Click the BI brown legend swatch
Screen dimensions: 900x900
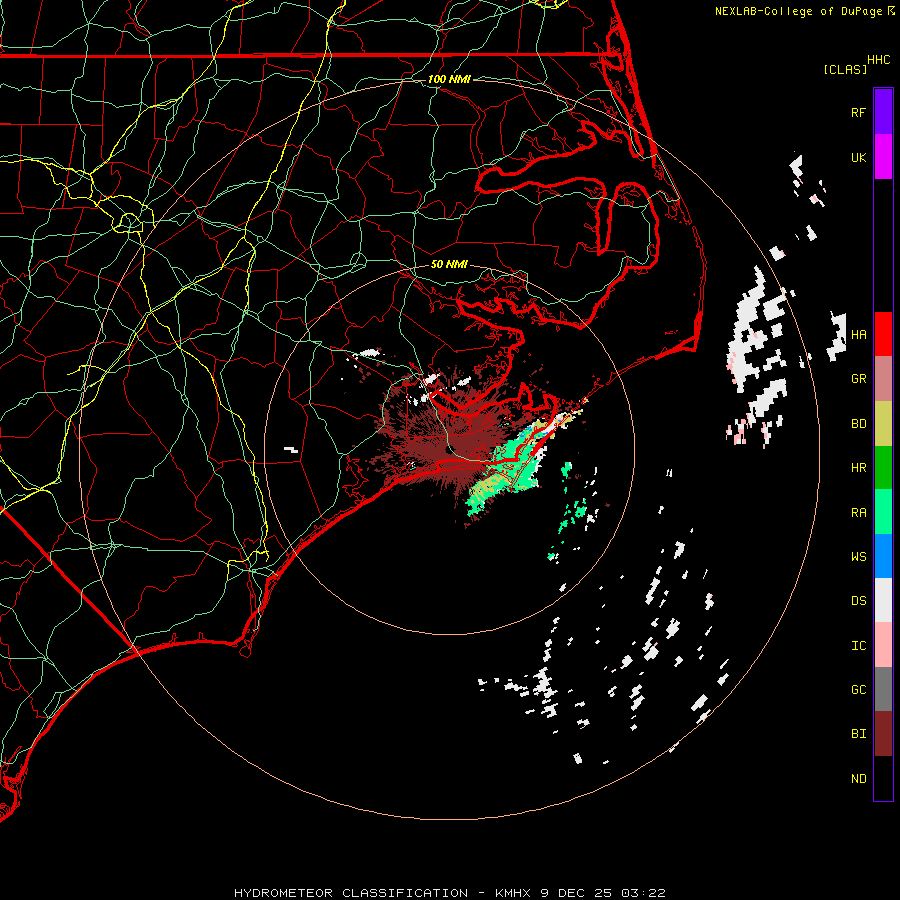(x=883, y=734)
